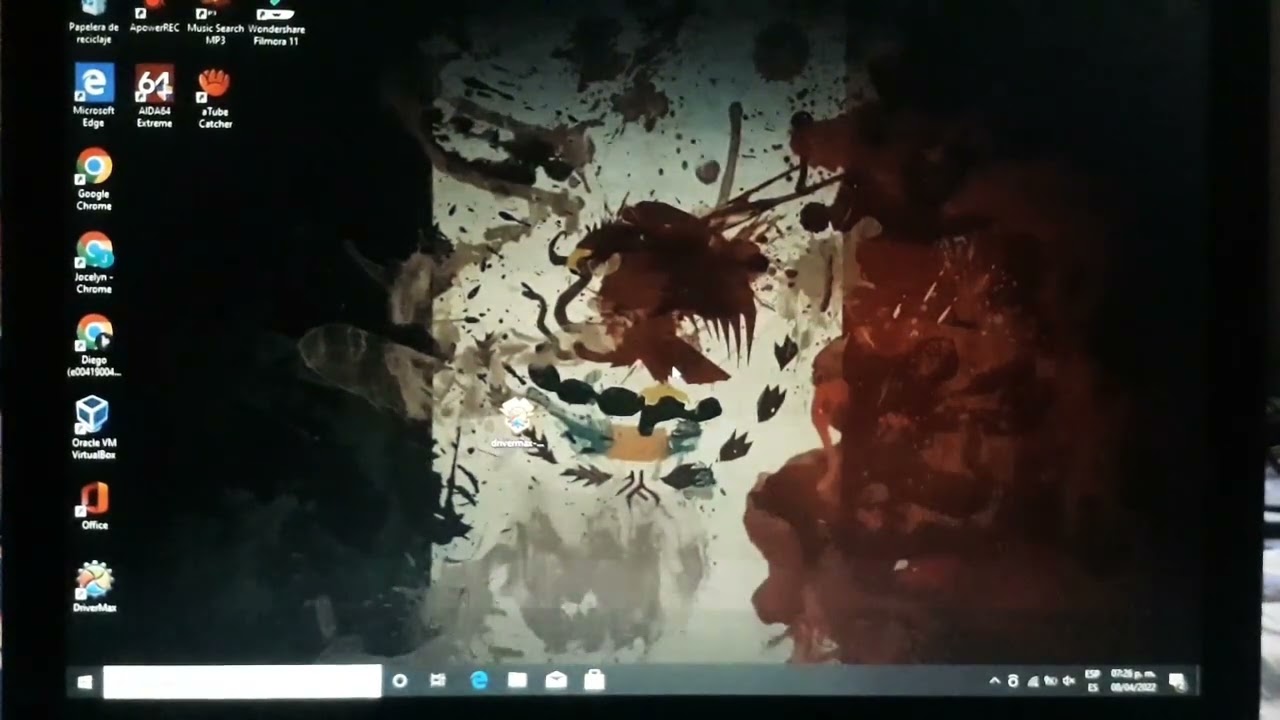The width and height of the screenshot is (1280, 720).
Task: Select the Music Search MP3 shortcut
Action: click(x=215, y=22)
